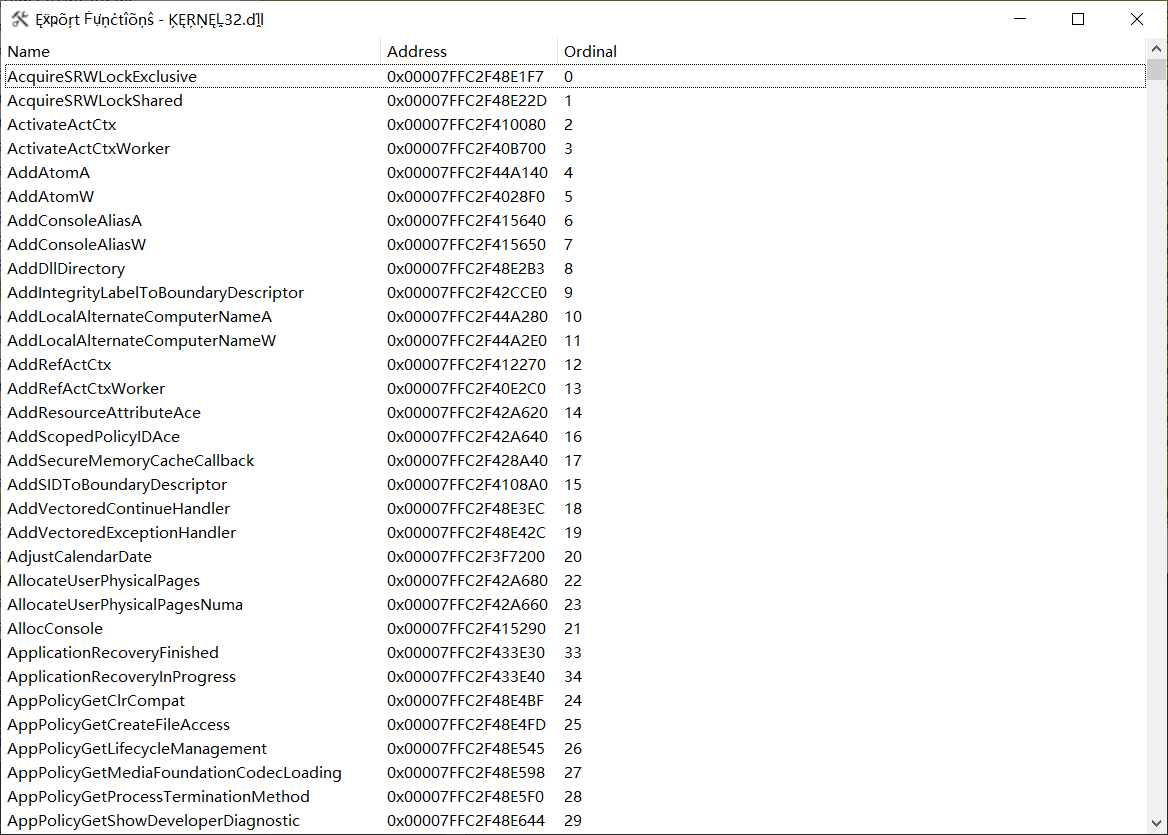Select the ActivateActCtxWorker entry
The image size is (1168, 835).
[575, 148]
